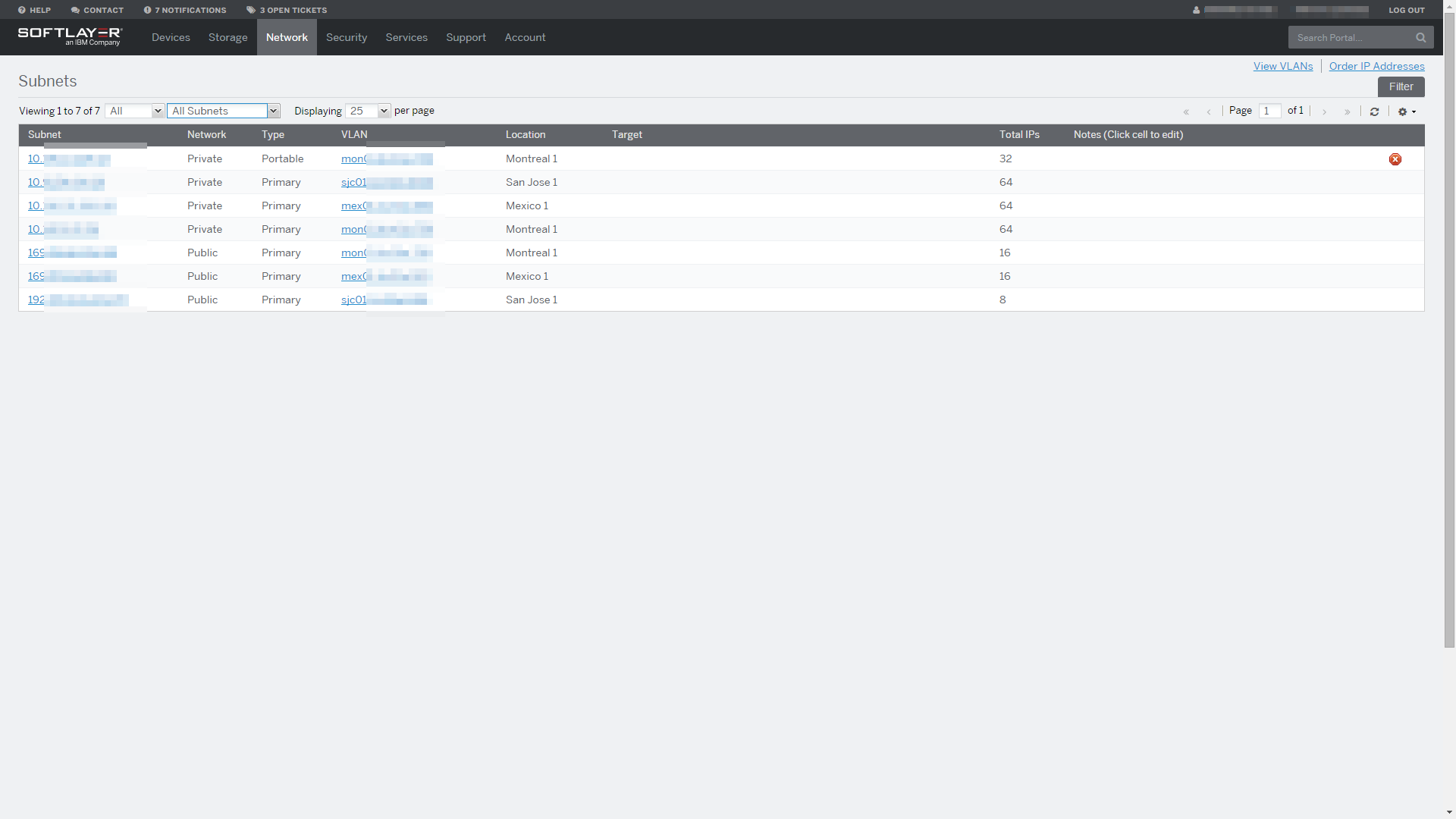Expand the 'All' network filter dropdown
Image resolution: width=1456 pixels, height=819 pixels.
(135, 111)
